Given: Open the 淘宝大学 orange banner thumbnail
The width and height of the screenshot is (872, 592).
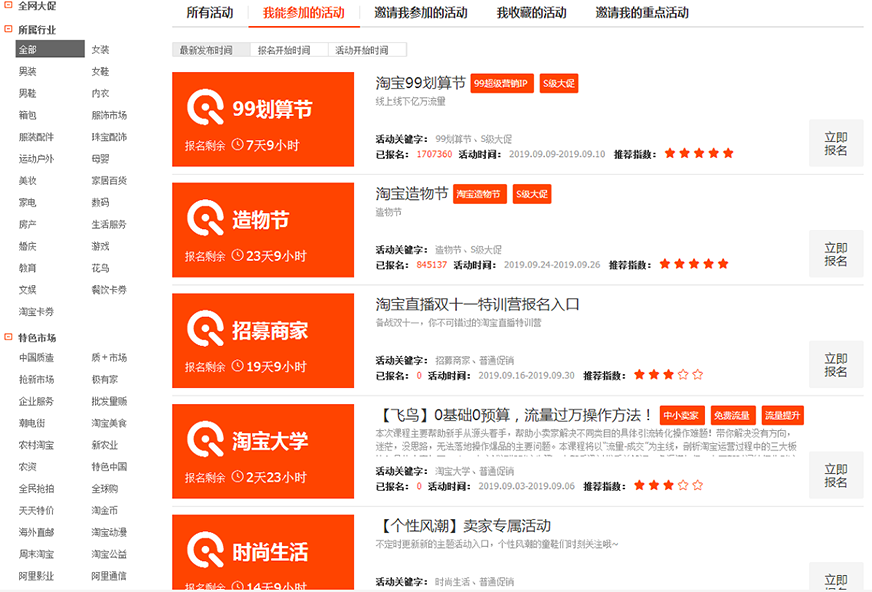Looking at the screenshot, I should point(263,451).
